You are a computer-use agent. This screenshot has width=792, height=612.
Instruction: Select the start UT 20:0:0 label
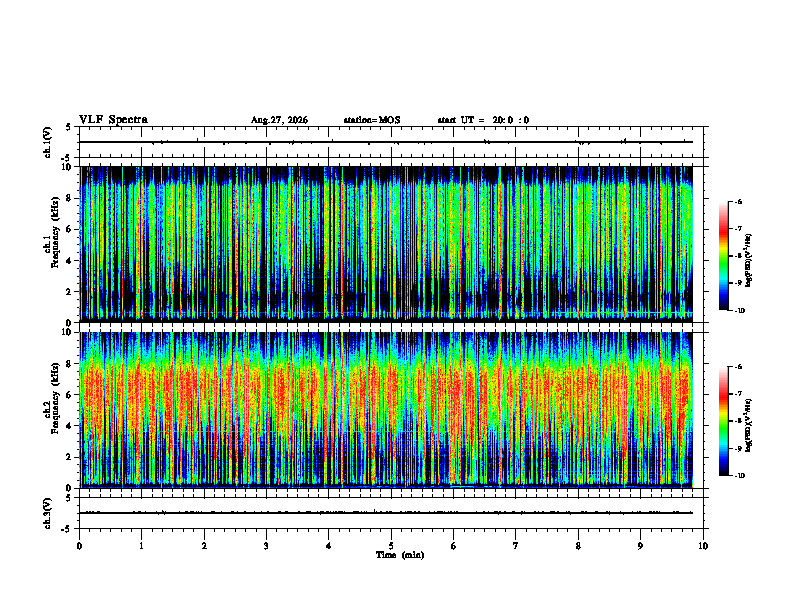pos(483,120)
